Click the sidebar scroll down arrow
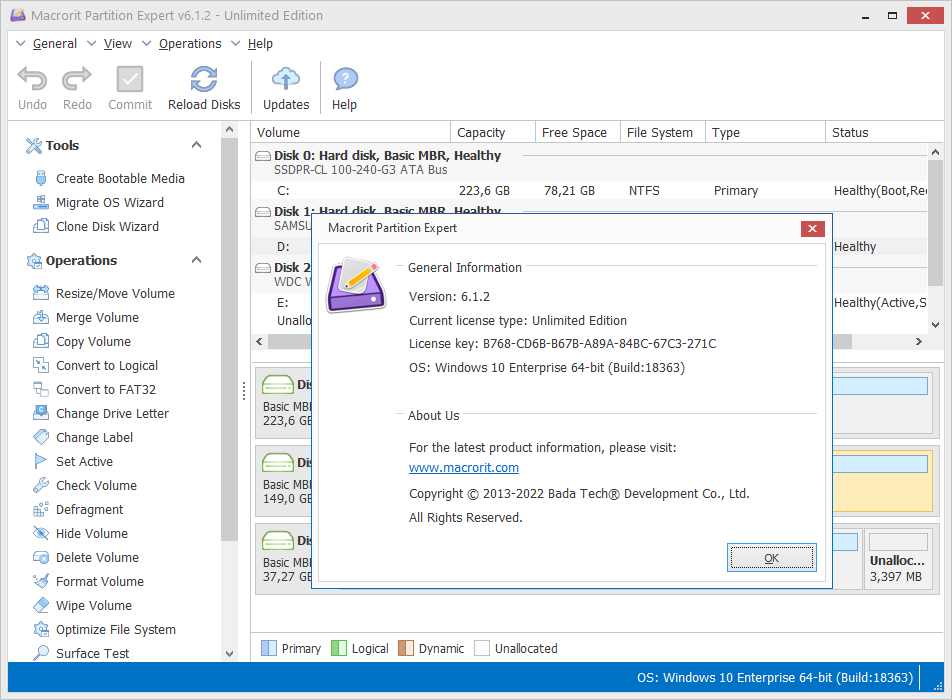This screenshot has width=952, height=700. [x=230, y=654]
